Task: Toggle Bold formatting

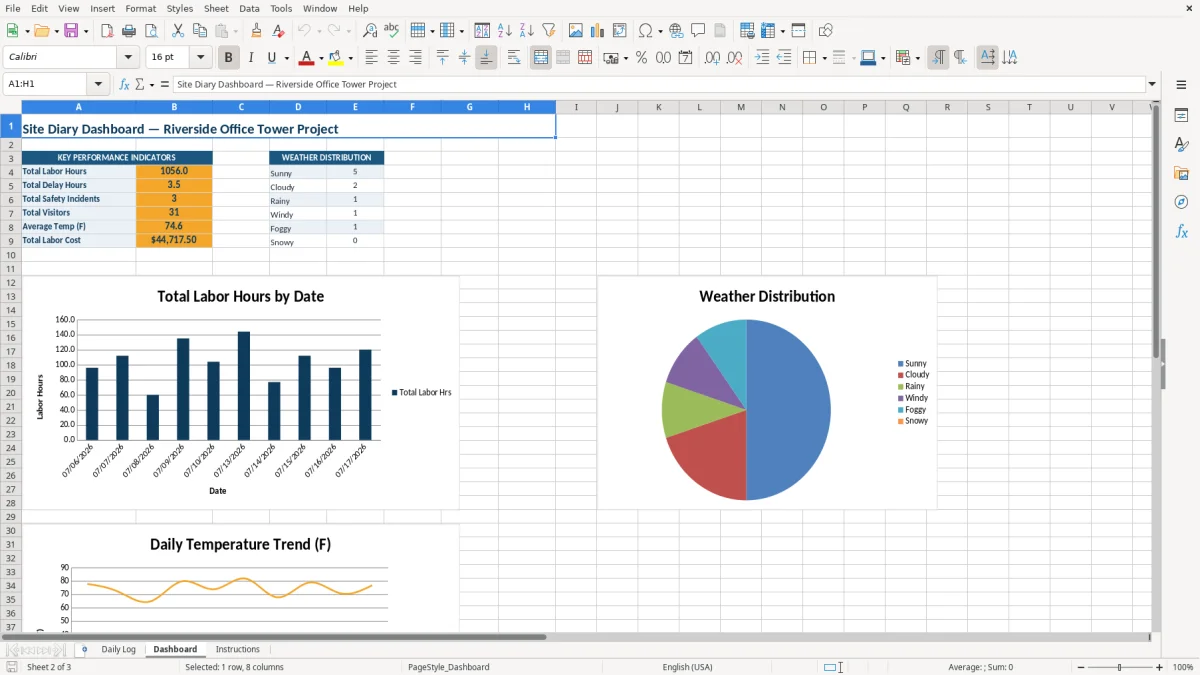Action: pyautogui.click(x=228, y=58)
